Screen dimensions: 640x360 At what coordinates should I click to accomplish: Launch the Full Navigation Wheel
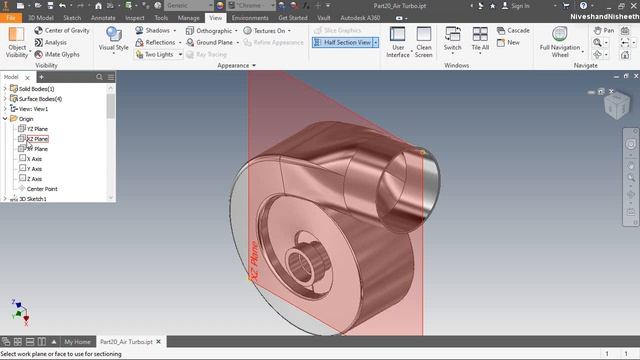click(560, 42)
